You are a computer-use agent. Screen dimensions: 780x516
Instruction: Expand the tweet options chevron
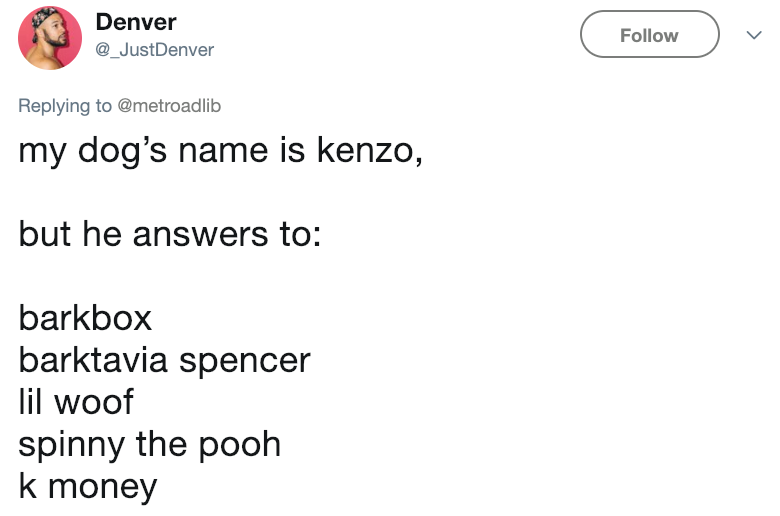pyautogui.click(x=754, y=35)
